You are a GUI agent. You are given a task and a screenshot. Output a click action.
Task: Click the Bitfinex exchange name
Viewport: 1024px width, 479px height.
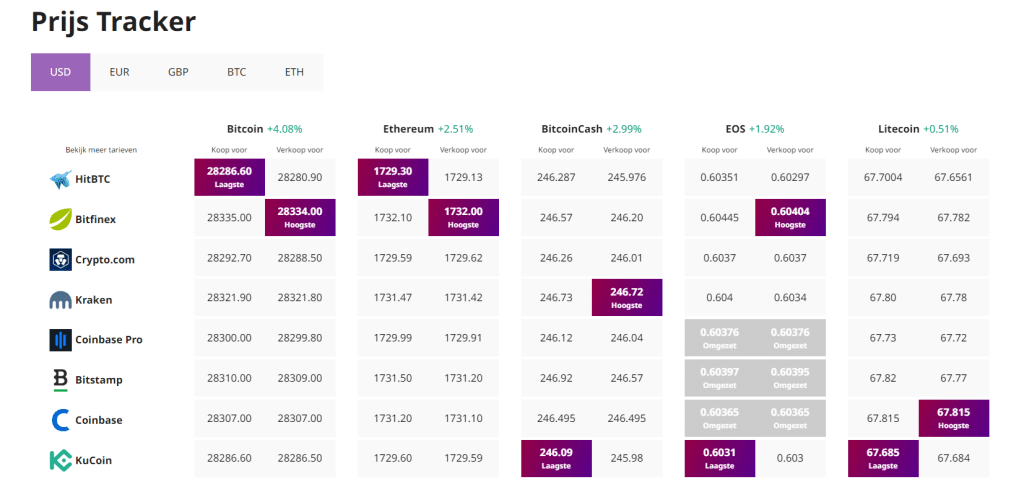95,219
